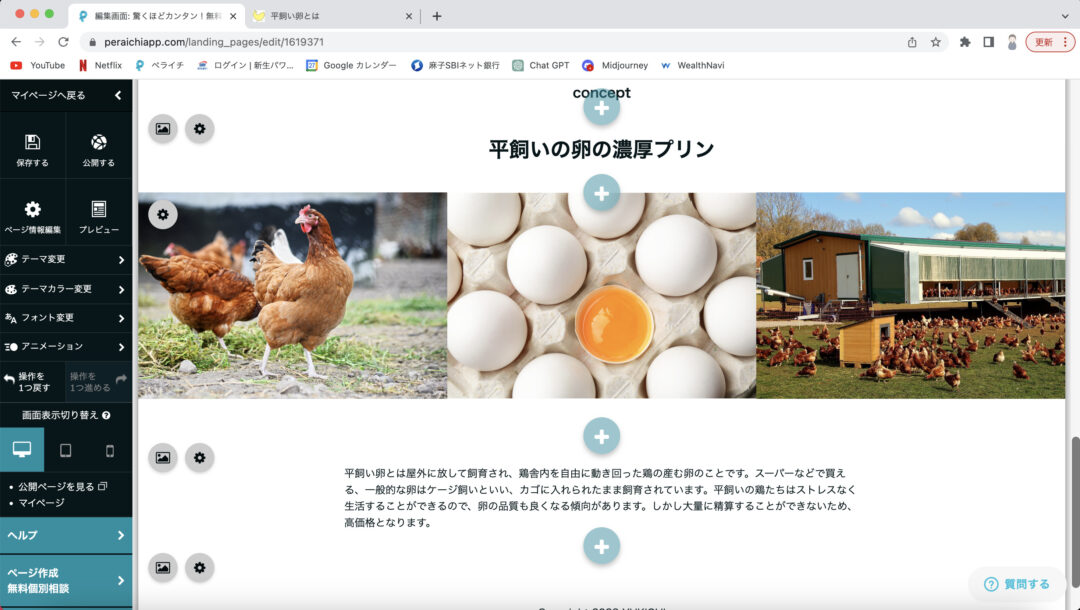Select the chickens photo
Screen dimensions: 1080x610
coord(293,295)
